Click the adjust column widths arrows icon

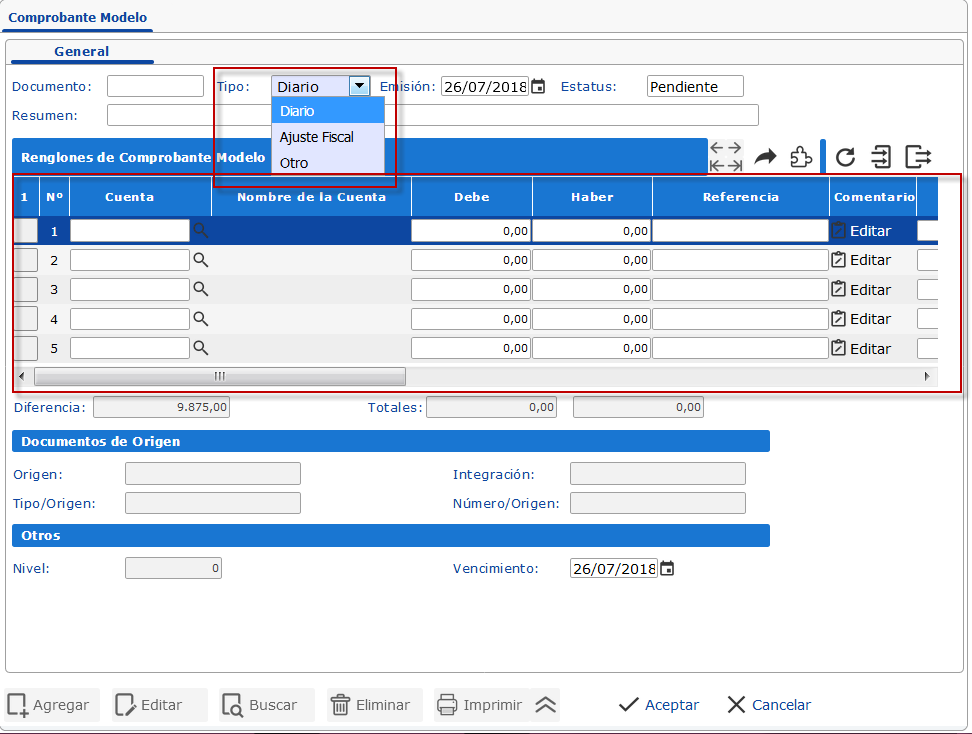[726, 156]
